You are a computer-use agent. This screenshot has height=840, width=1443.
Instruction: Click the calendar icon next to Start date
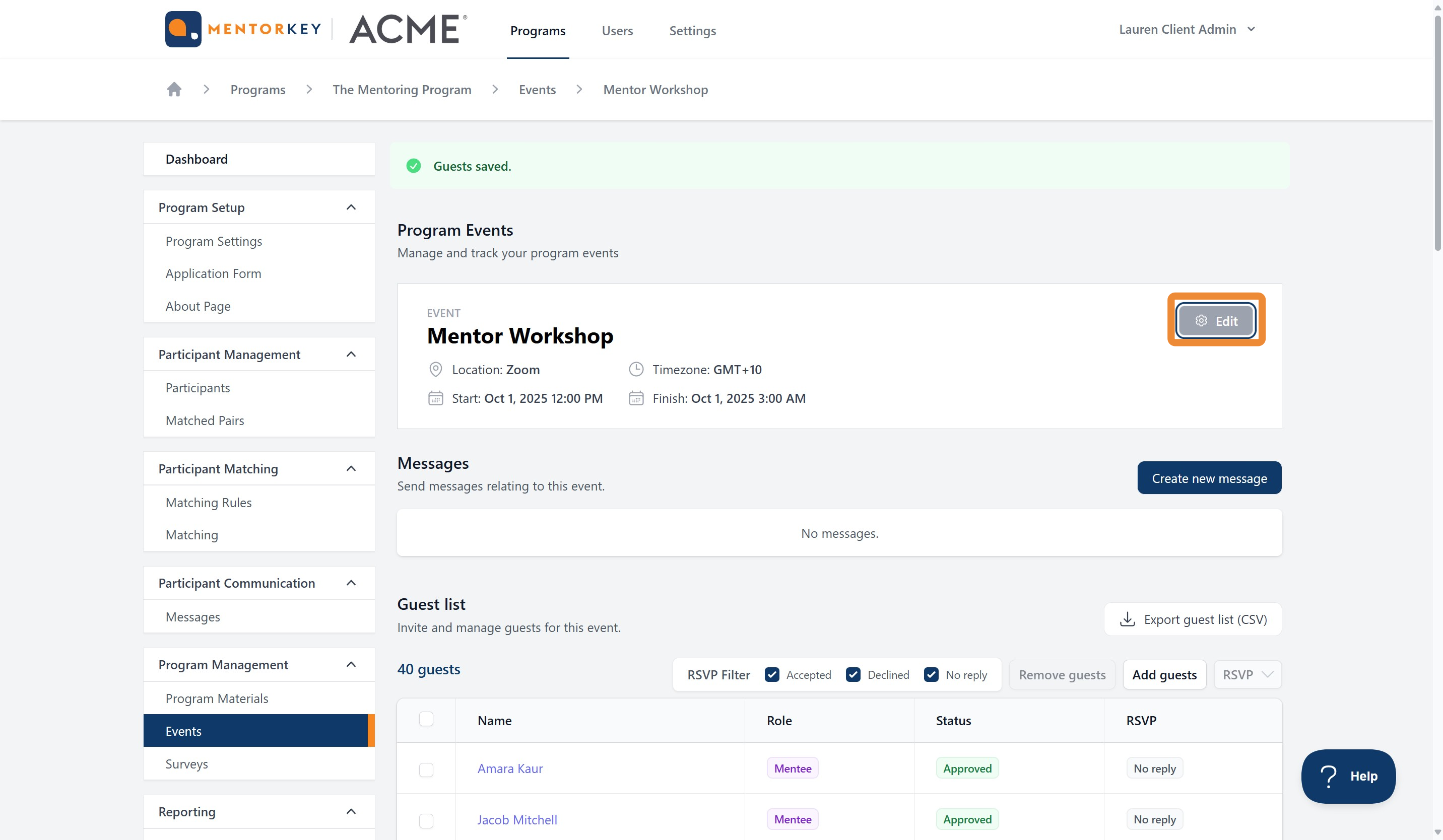pyautogui.click(x=435, y=398)
